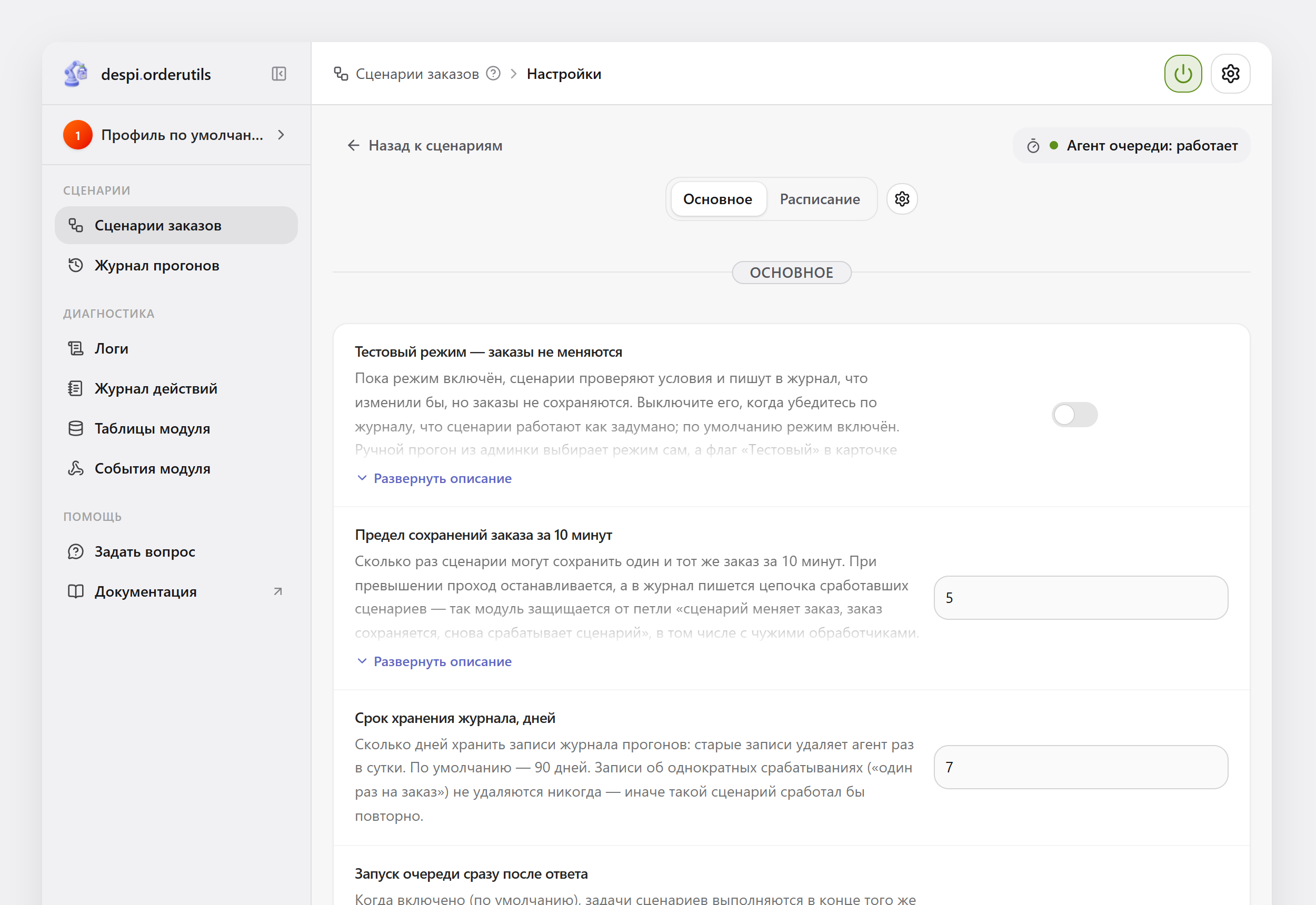This screenshot has width=1316, height=905.
Task: Click Запуск очереди сразу после ответа heading
Action: 471,874
